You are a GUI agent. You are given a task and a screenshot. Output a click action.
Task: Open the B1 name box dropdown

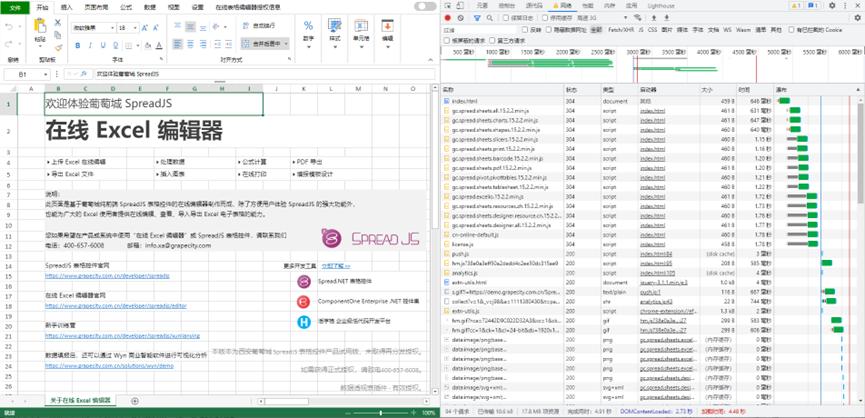tap(46, 73)
